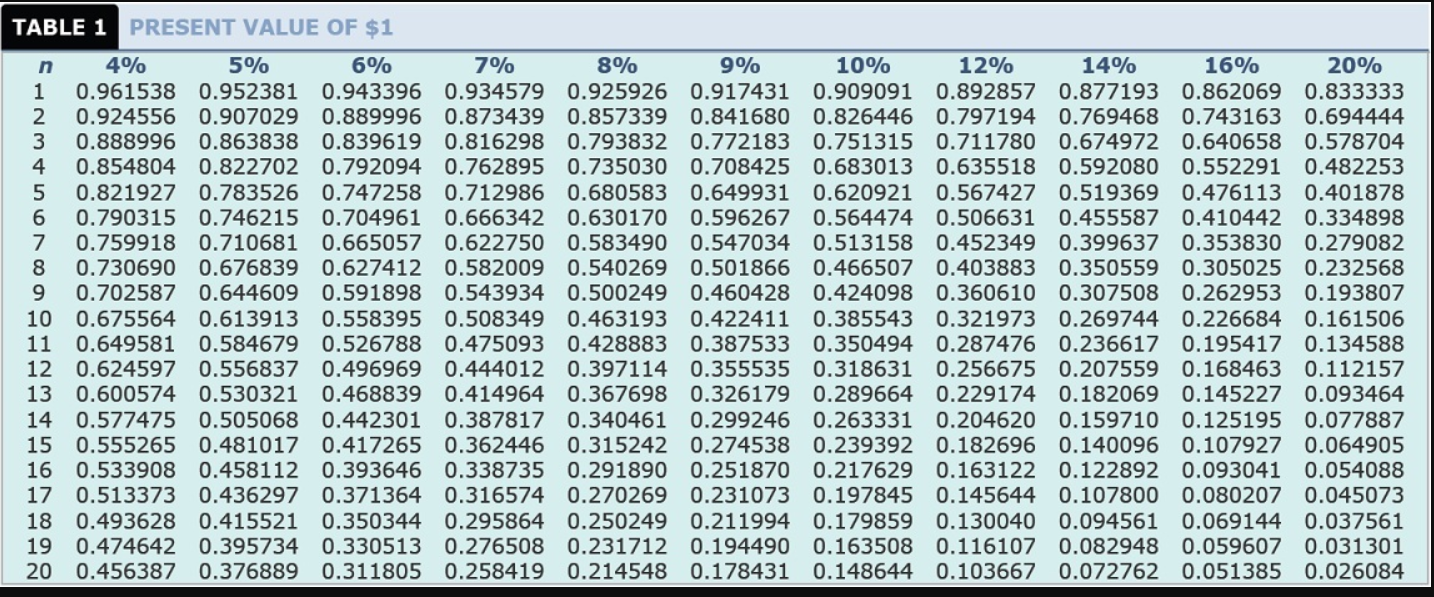This screenshot has height=597, width=1434.
Task: Click the value 0.839619
Action: point(372,141)
